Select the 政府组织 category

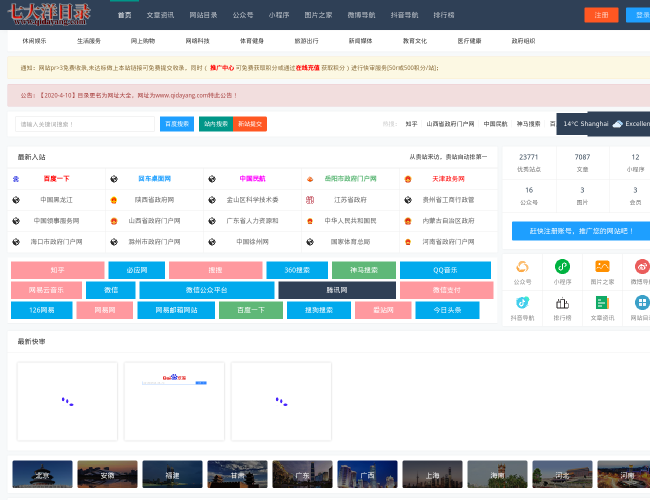point(523,41)
